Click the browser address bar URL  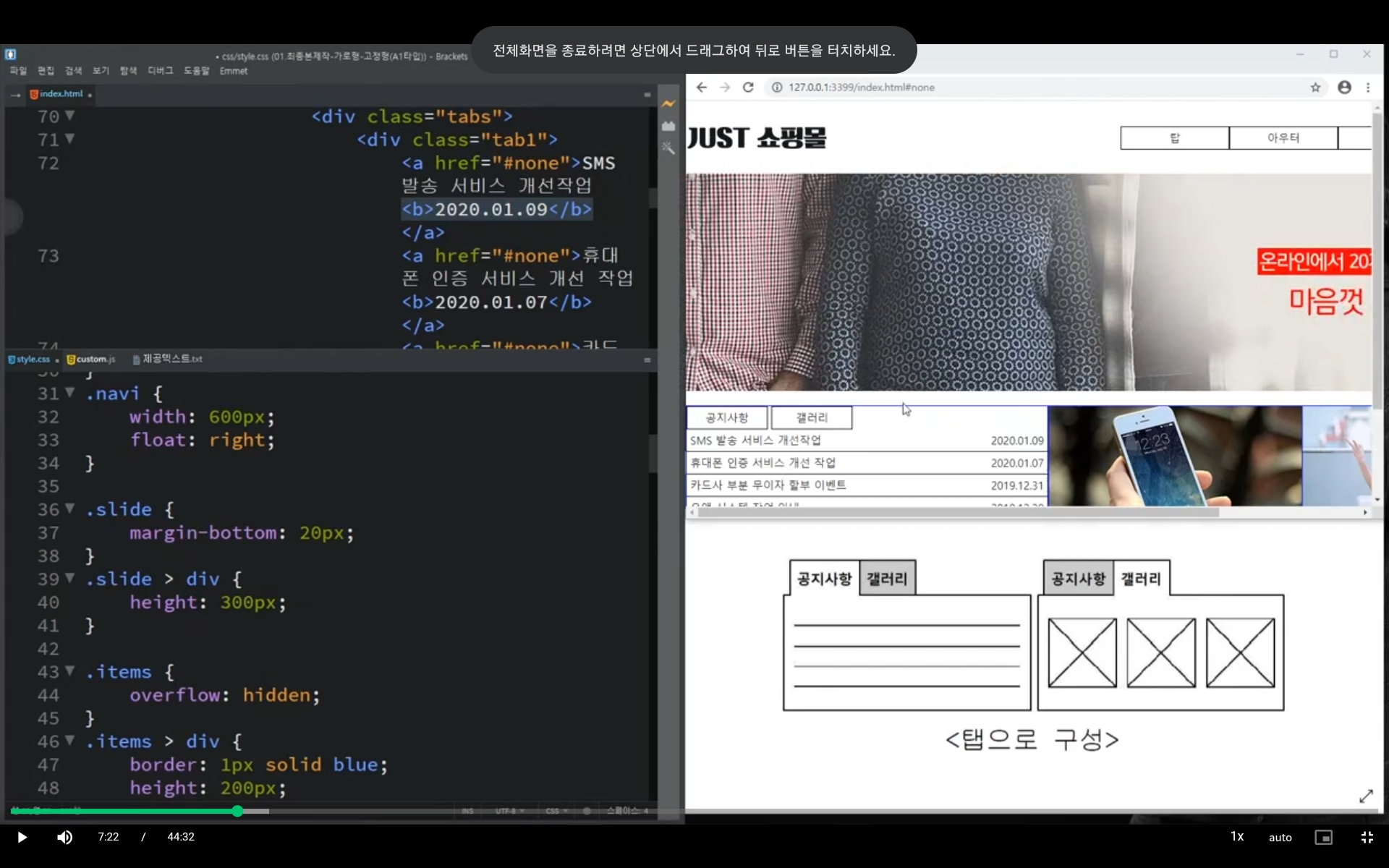[861, 88]
